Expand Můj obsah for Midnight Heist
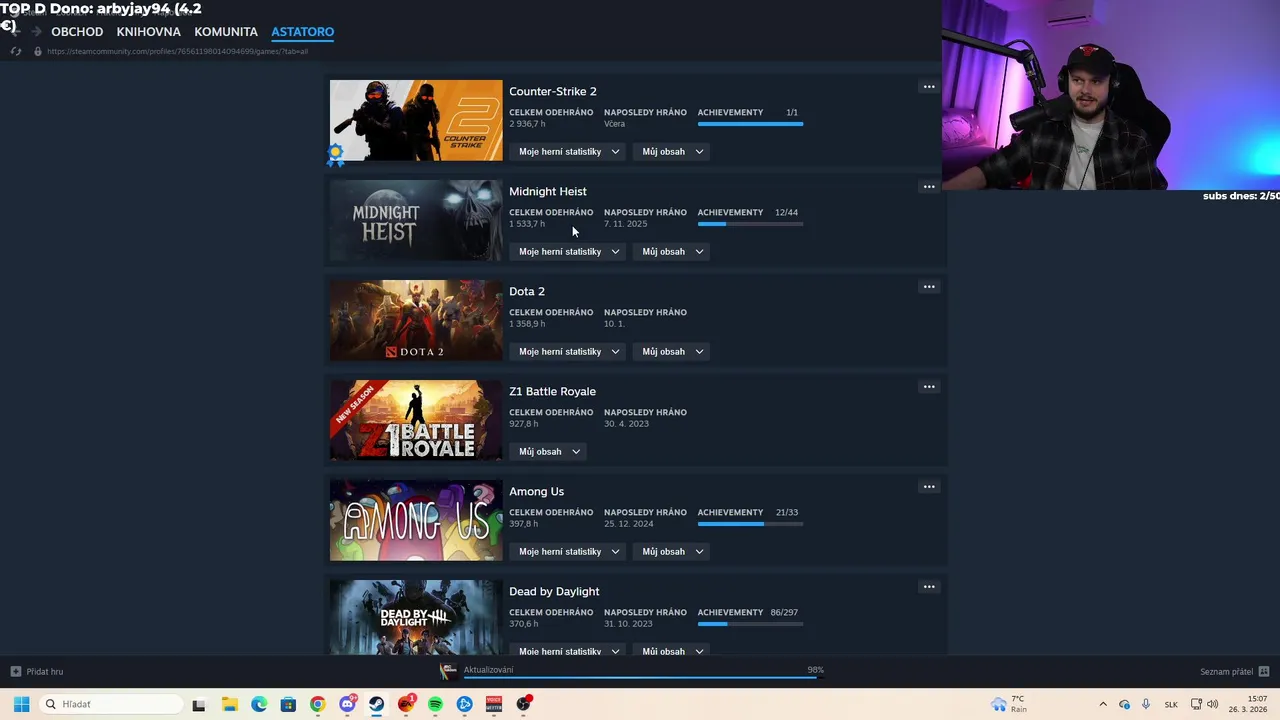Viewport: 1280px width, 720px height. point(673,252)
